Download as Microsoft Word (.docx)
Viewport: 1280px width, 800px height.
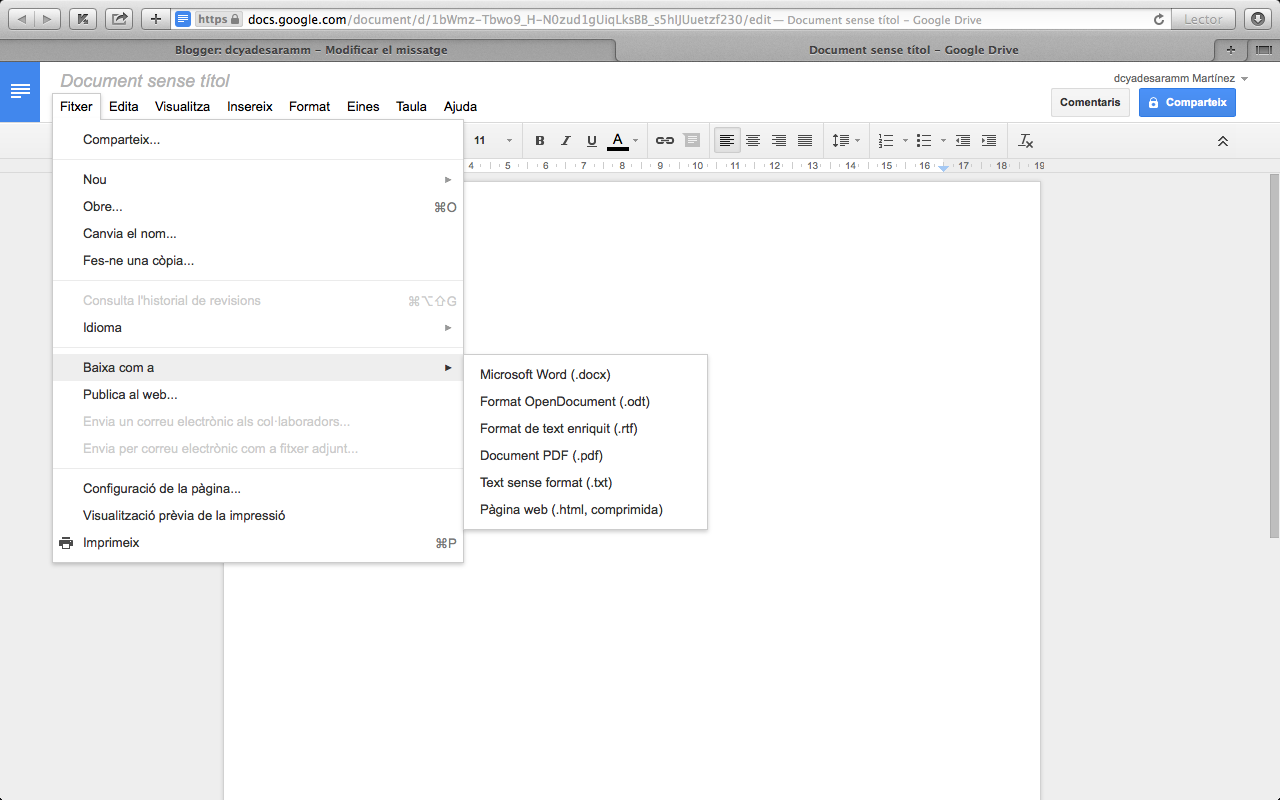pos(586,375)
